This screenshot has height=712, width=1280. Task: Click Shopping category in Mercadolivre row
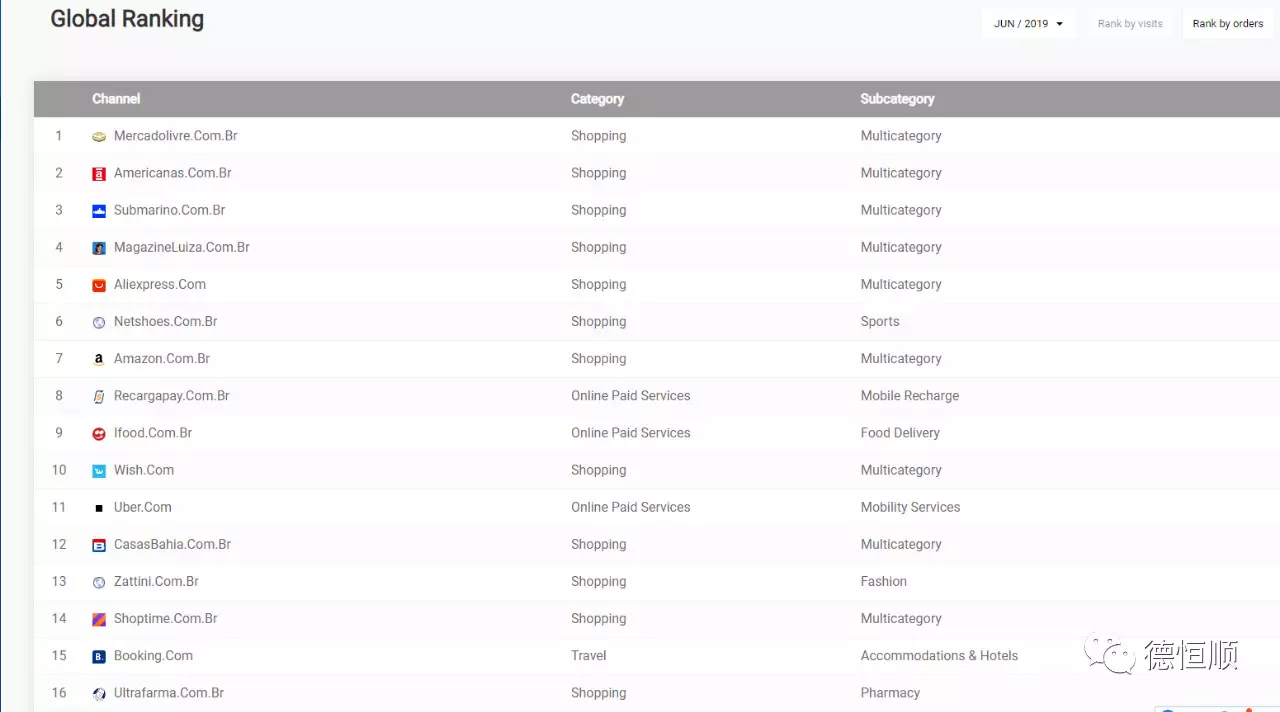tap(599, 136)
